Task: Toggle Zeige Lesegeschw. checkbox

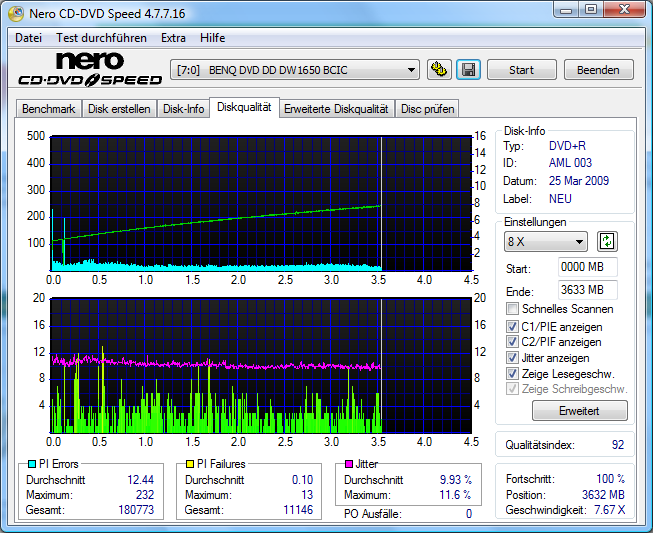Action: pyautogui.click(x=512, y=374)
